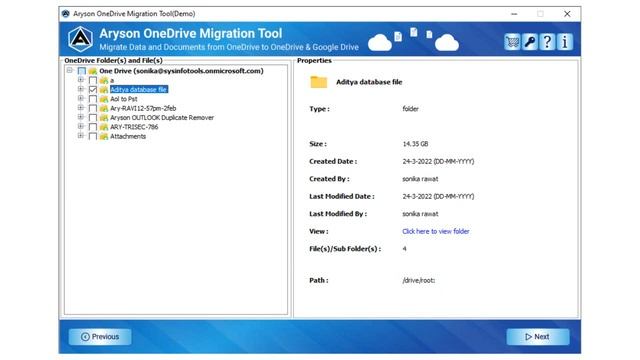Click the Created Date value 24-3-2022
Viewport: 640px width, 360px height.
[x=438, y=162]
